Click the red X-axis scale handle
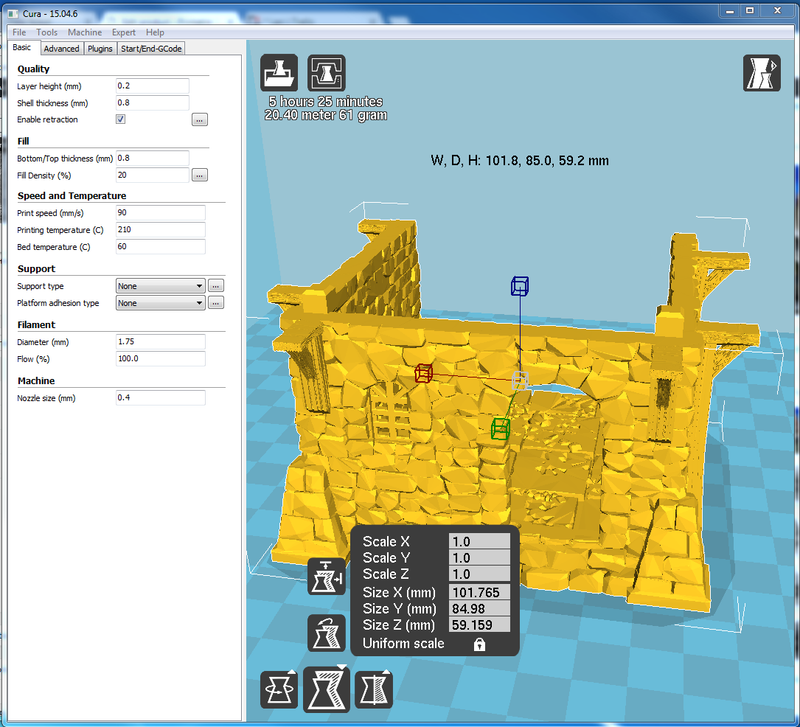This screenshot has height=727, width=800. point(423,372)
